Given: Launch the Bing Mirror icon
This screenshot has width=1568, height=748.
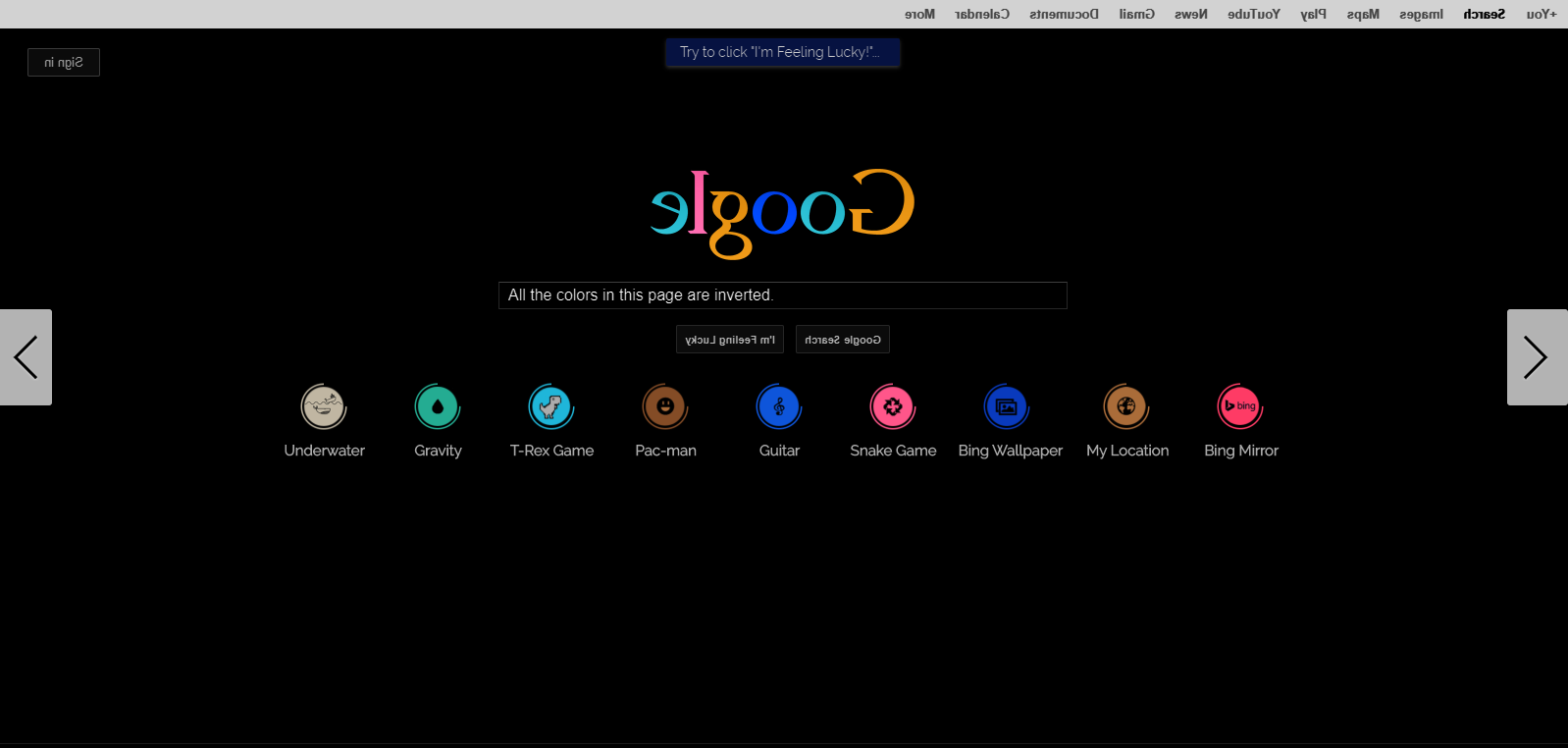Looking at the screenshot, I should tap(1240, 406).
